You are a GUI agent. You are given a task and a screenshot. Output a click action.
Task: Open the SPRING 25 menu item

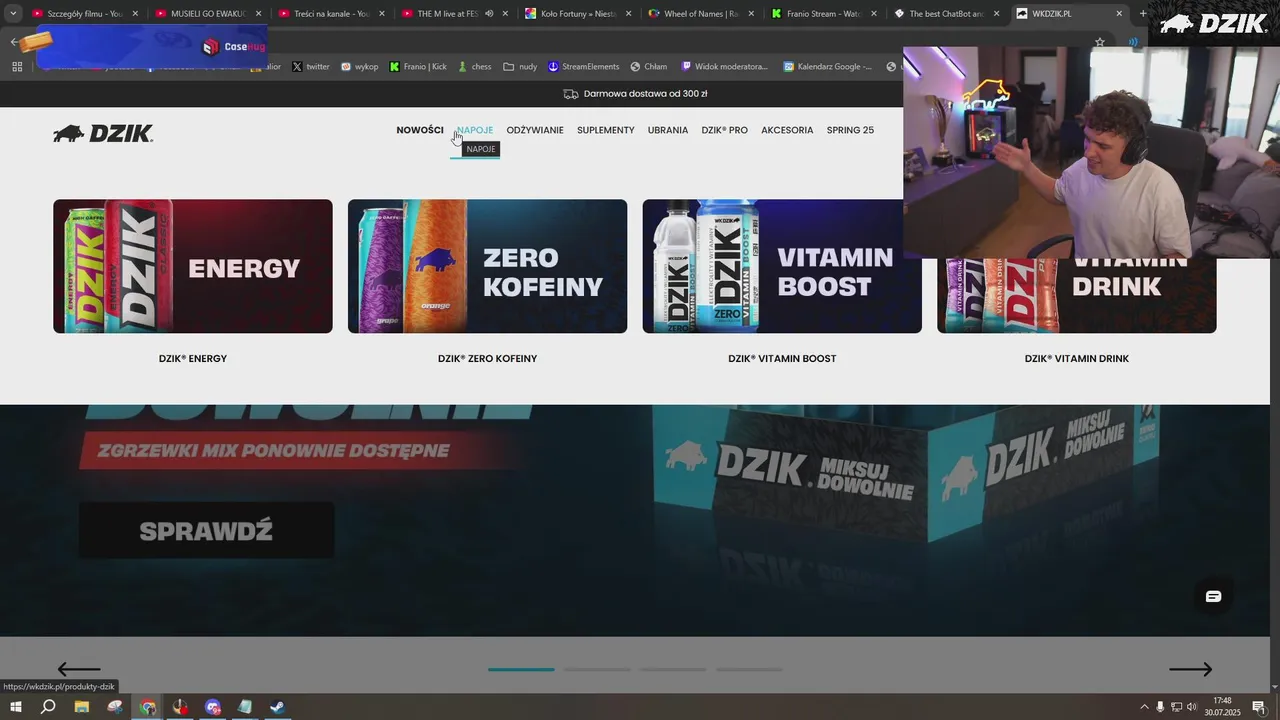pos(850,130)
